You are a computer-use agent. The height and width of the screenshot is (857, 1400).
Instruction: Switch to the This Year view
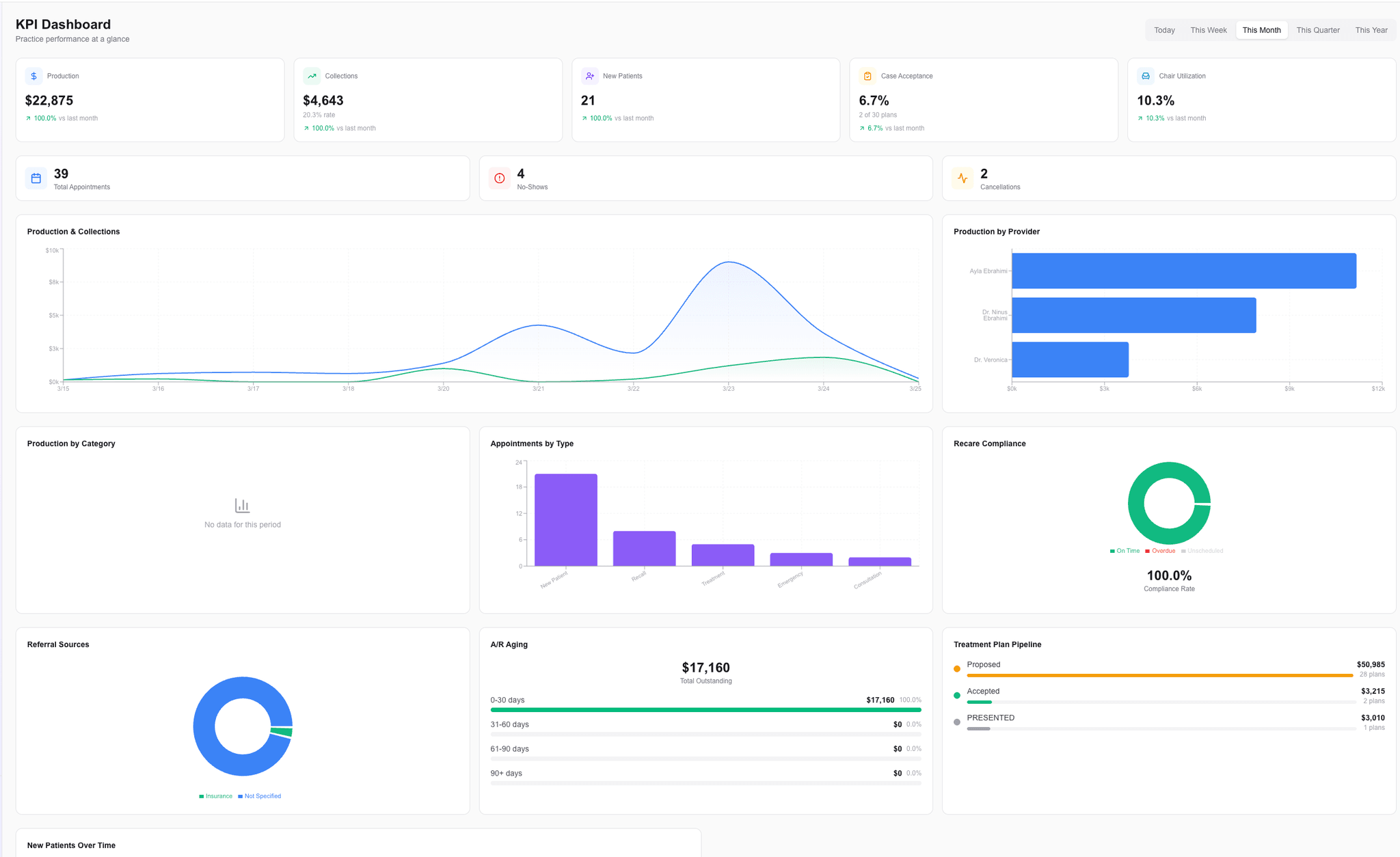pyautogui.click(x=1371, y=30)
